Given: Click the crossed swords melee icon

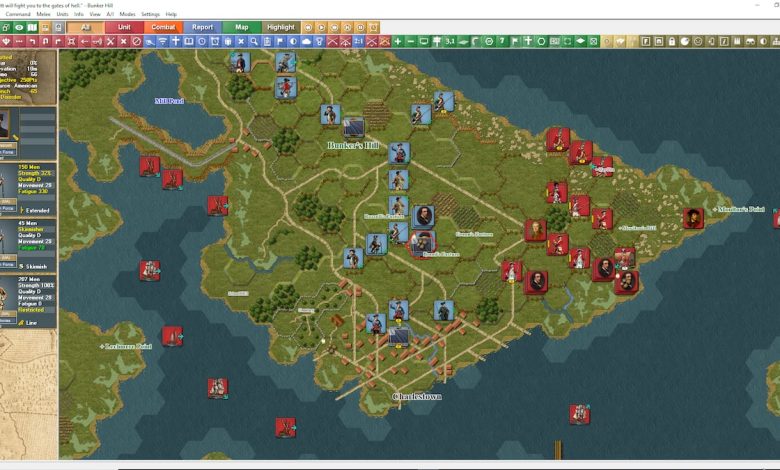Looking at the screenshot, I should (110, 42).
